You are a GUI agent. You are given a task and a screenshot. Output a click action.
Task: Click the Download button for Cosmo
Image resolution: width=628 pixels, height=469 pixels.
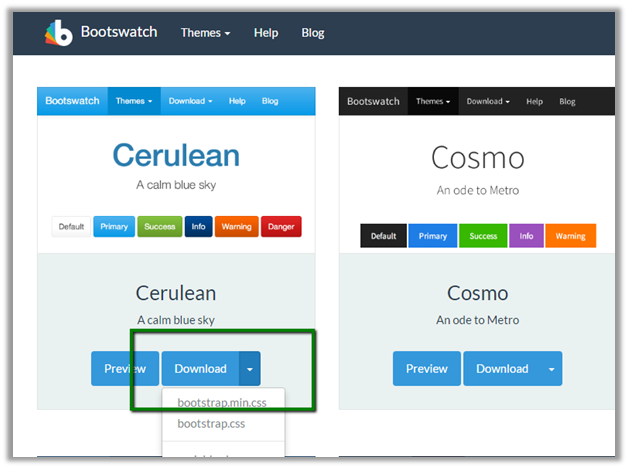[501, 368]
